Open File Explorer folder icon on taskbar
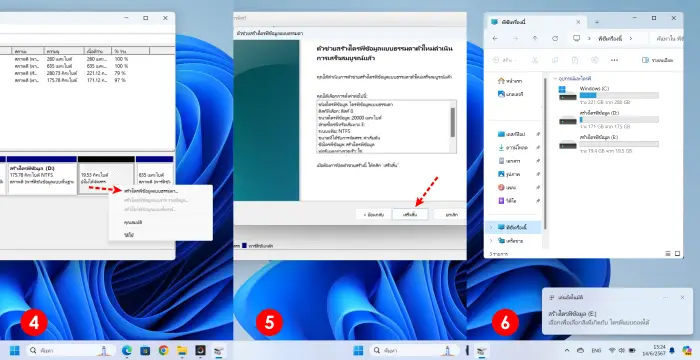This screenshot has height=360, width=700. coord(182,351)
